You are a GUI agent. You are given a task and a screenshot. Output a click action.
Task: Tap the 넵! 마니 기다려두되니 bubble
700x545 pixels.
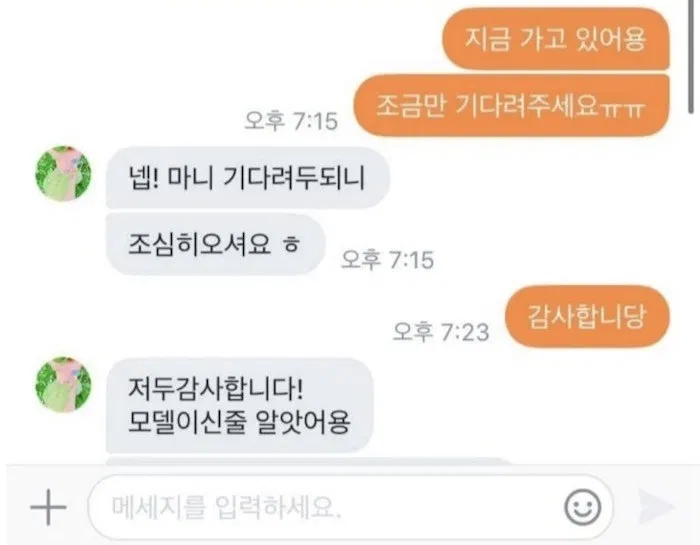247,177
